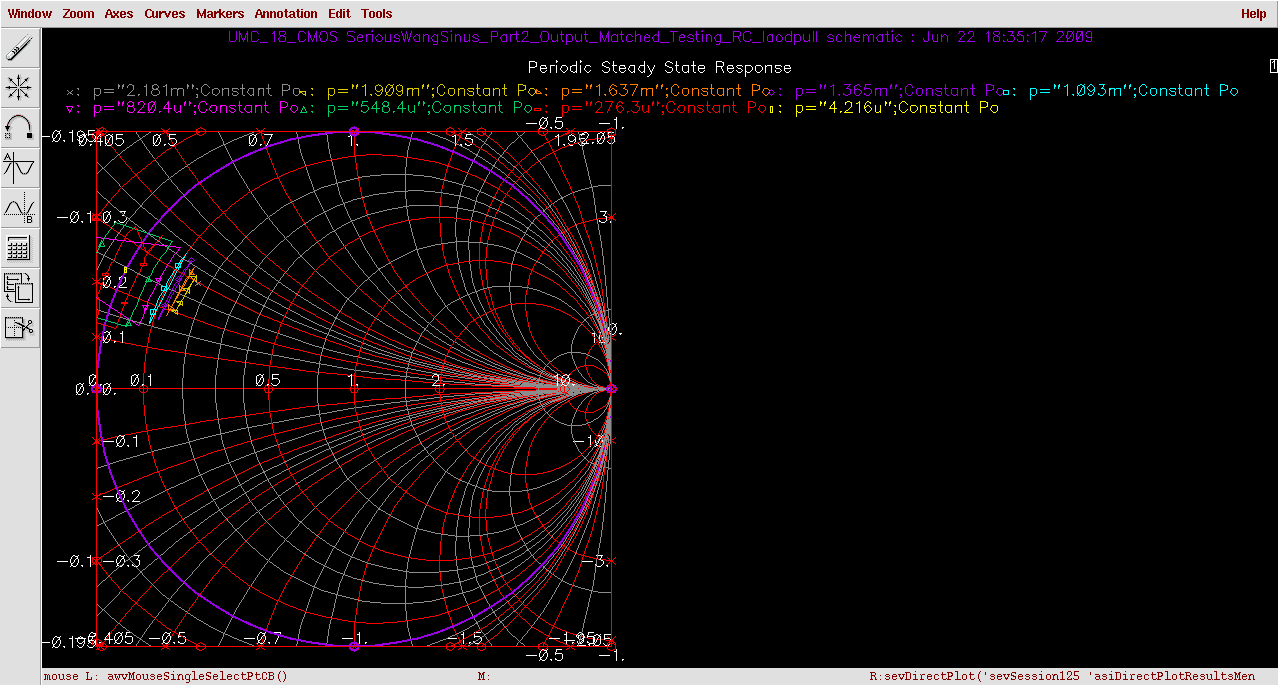Click the "2." label on the real axis
The height and width of the screenshot is (685, 1278).
pyautogui.click(x=439, y=380)
